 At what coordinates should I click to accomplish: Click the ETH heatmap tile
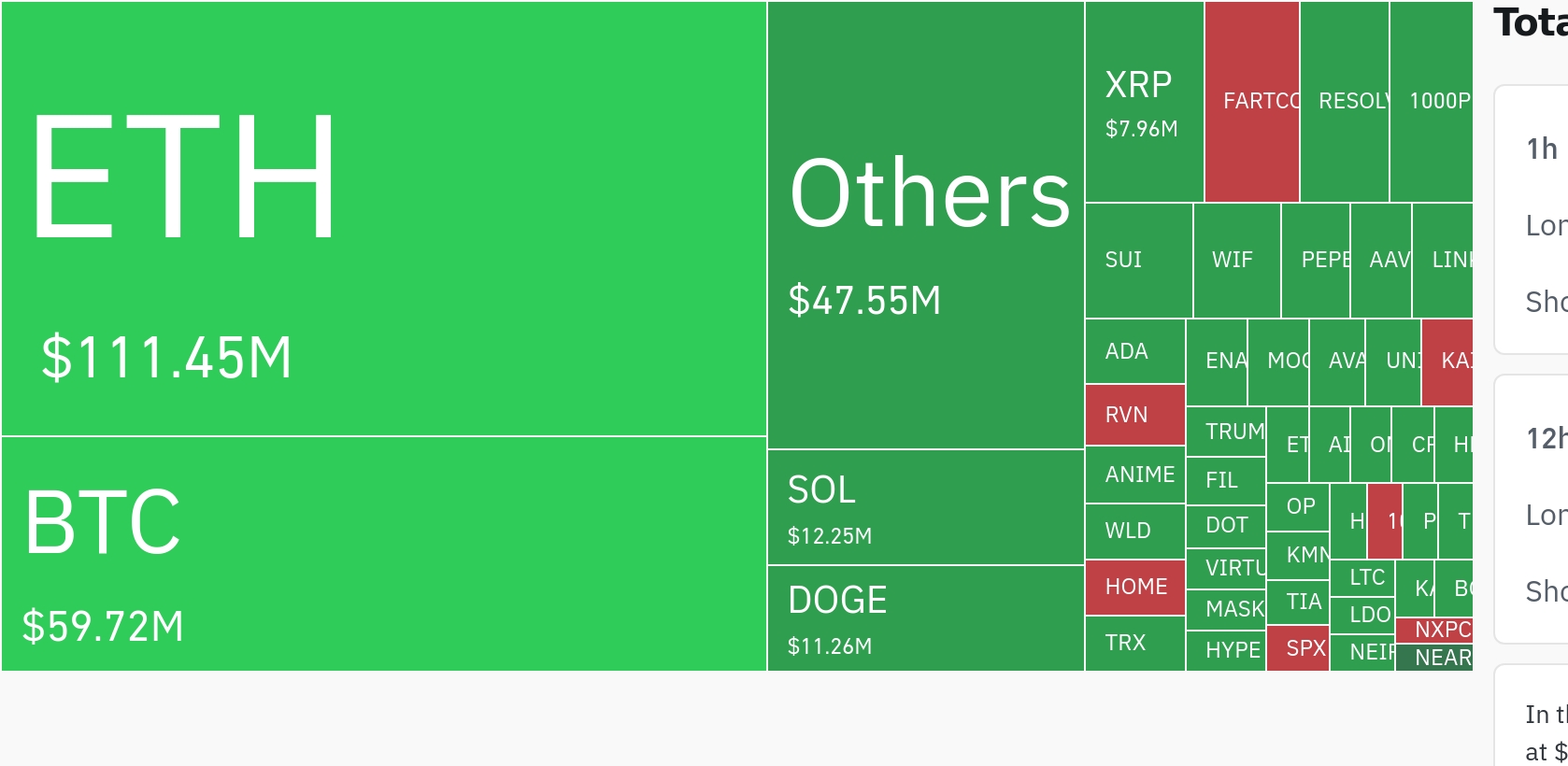[x=384, y=219]
